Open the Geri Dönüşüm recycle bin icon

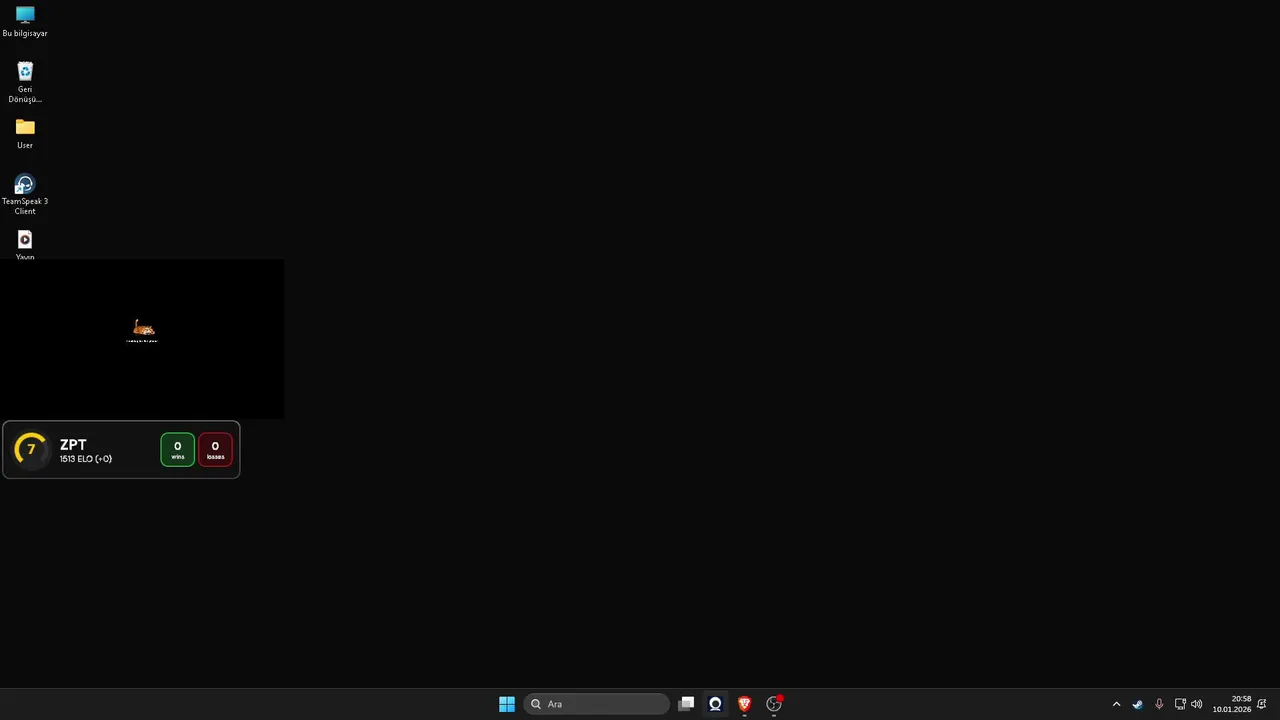(x=25, y=82)
